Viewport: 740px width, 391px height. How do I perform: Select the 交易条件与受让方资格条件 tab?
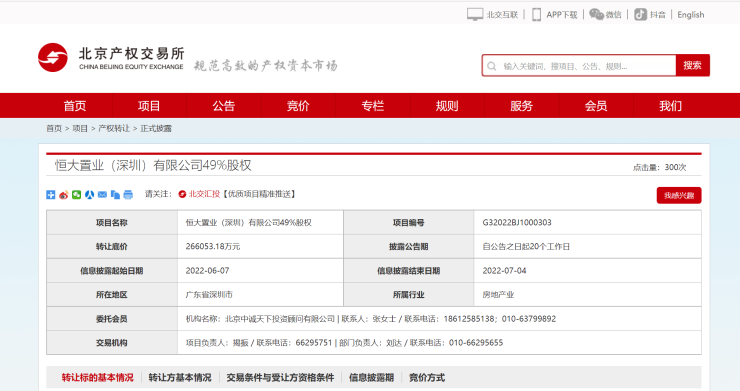tap(280, 378)
